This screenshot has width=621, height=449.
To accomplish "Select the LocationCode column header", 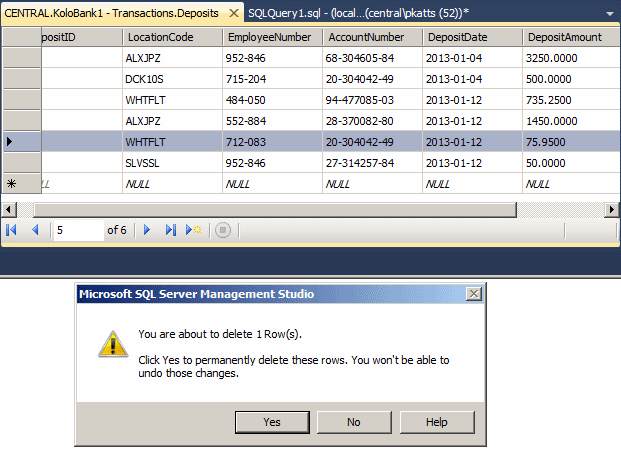I will pyautogui.click(x=172, y=37).
